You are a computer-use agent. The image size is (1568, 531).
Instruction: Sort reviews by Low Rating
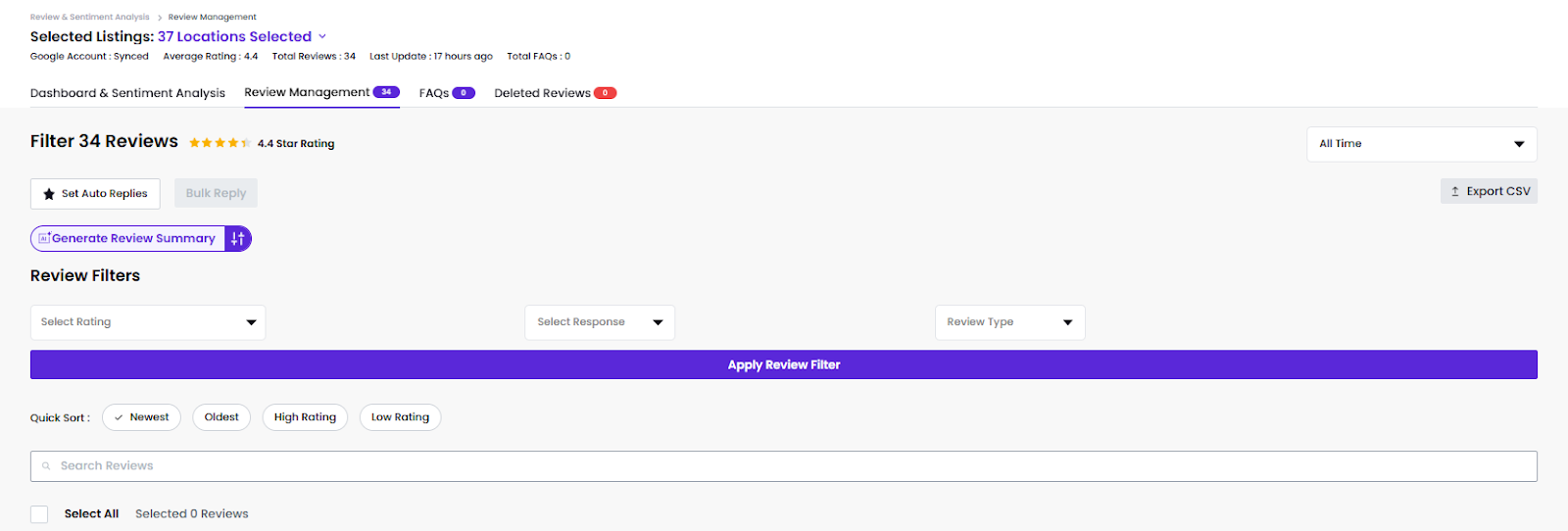click(x=400, y=417)
